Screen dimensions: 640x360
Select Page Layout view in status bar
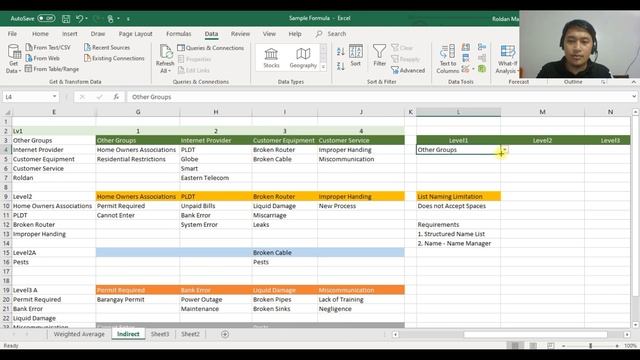pyautogui.click(x=533, y=346)
